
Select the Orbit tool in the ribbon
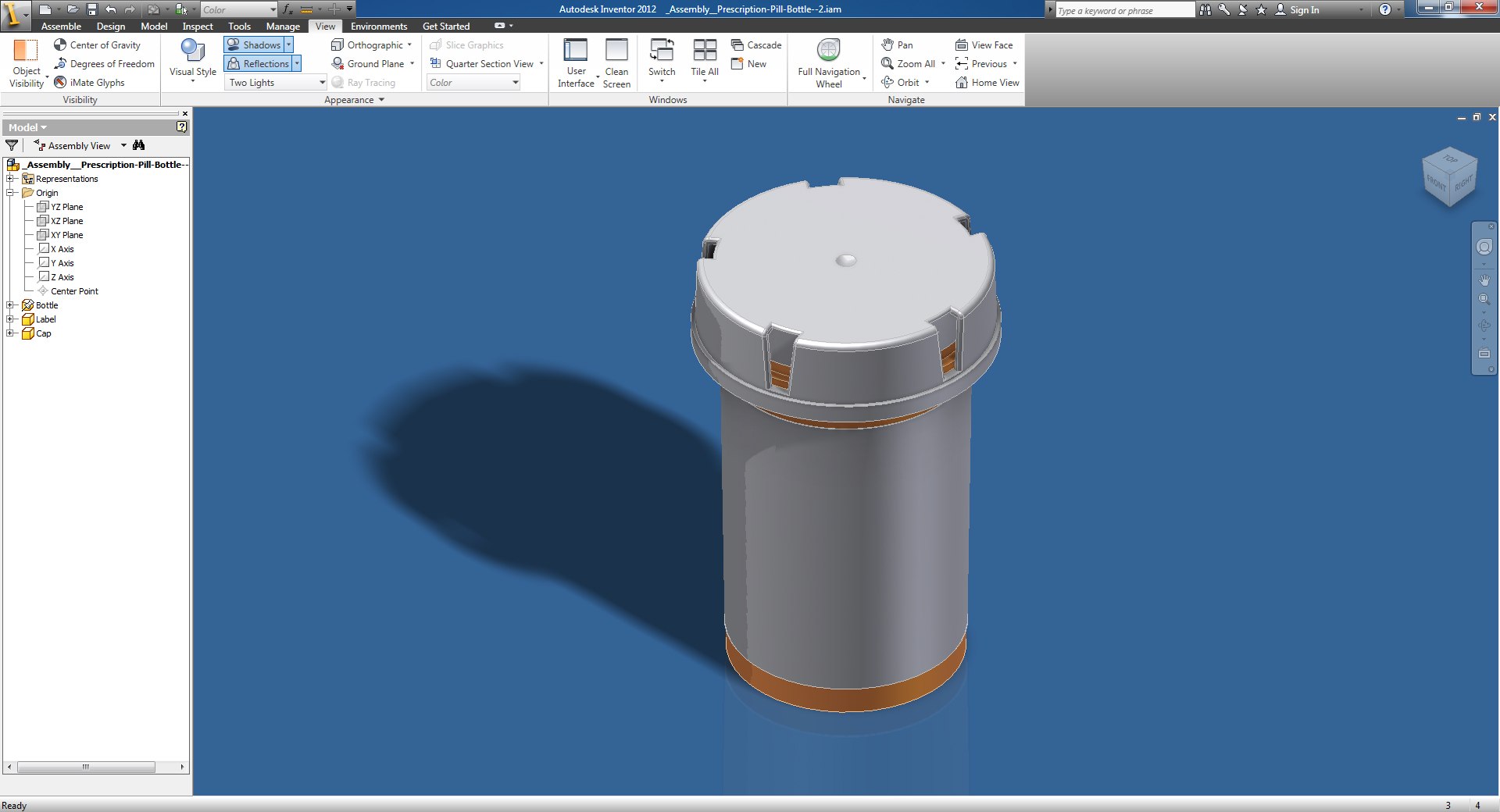[x=900, y=83]
